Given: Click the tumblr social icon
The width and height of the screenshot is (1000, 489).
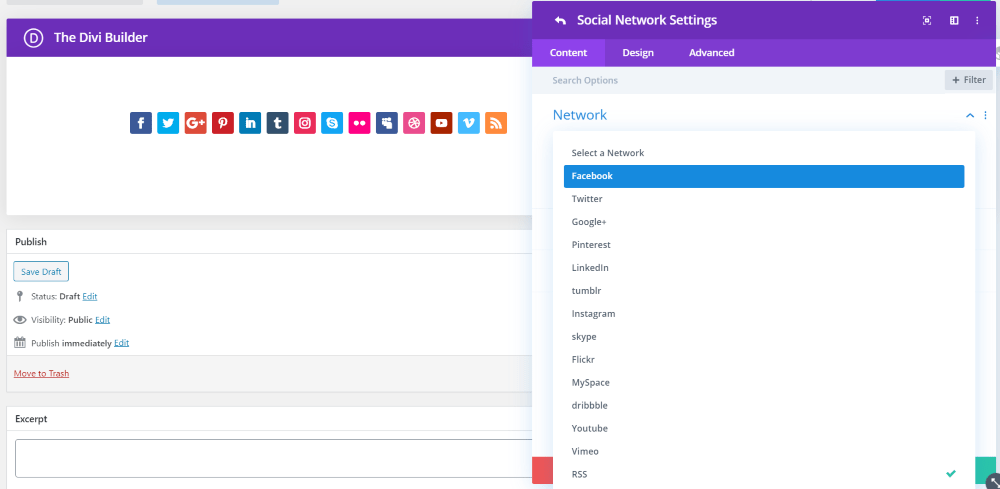Looking at the screenshot, I should point(277,123).
